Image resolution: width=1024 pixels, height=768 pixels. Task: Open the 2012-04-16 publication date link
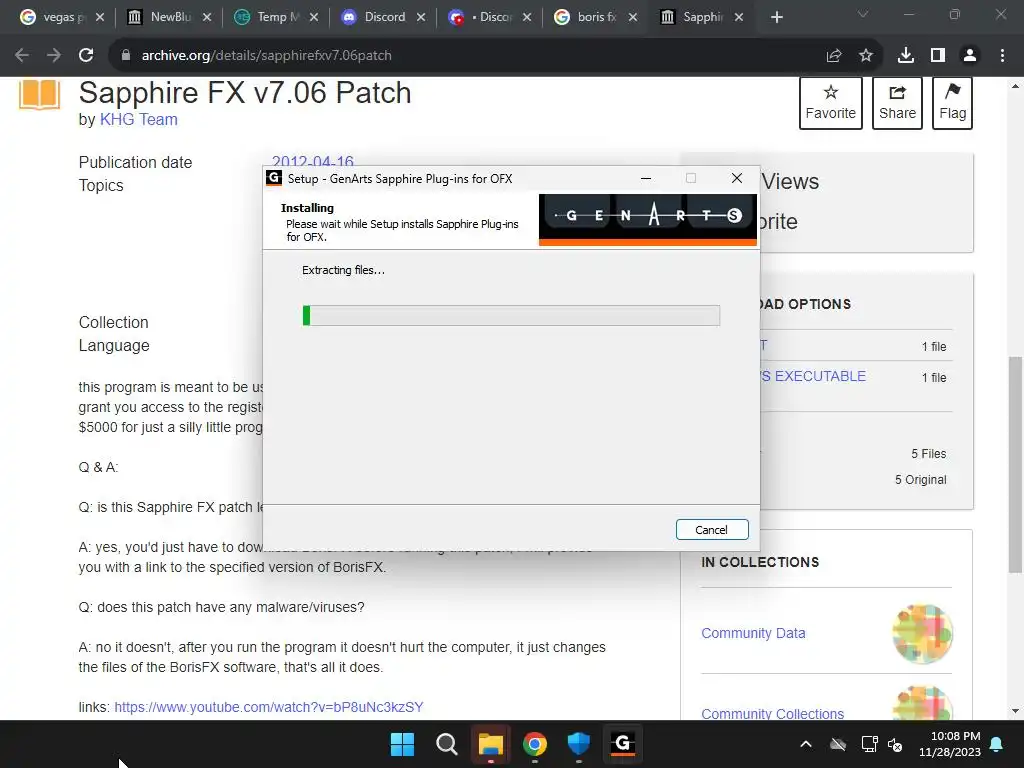pyautogui.click(x=313, y=161)
